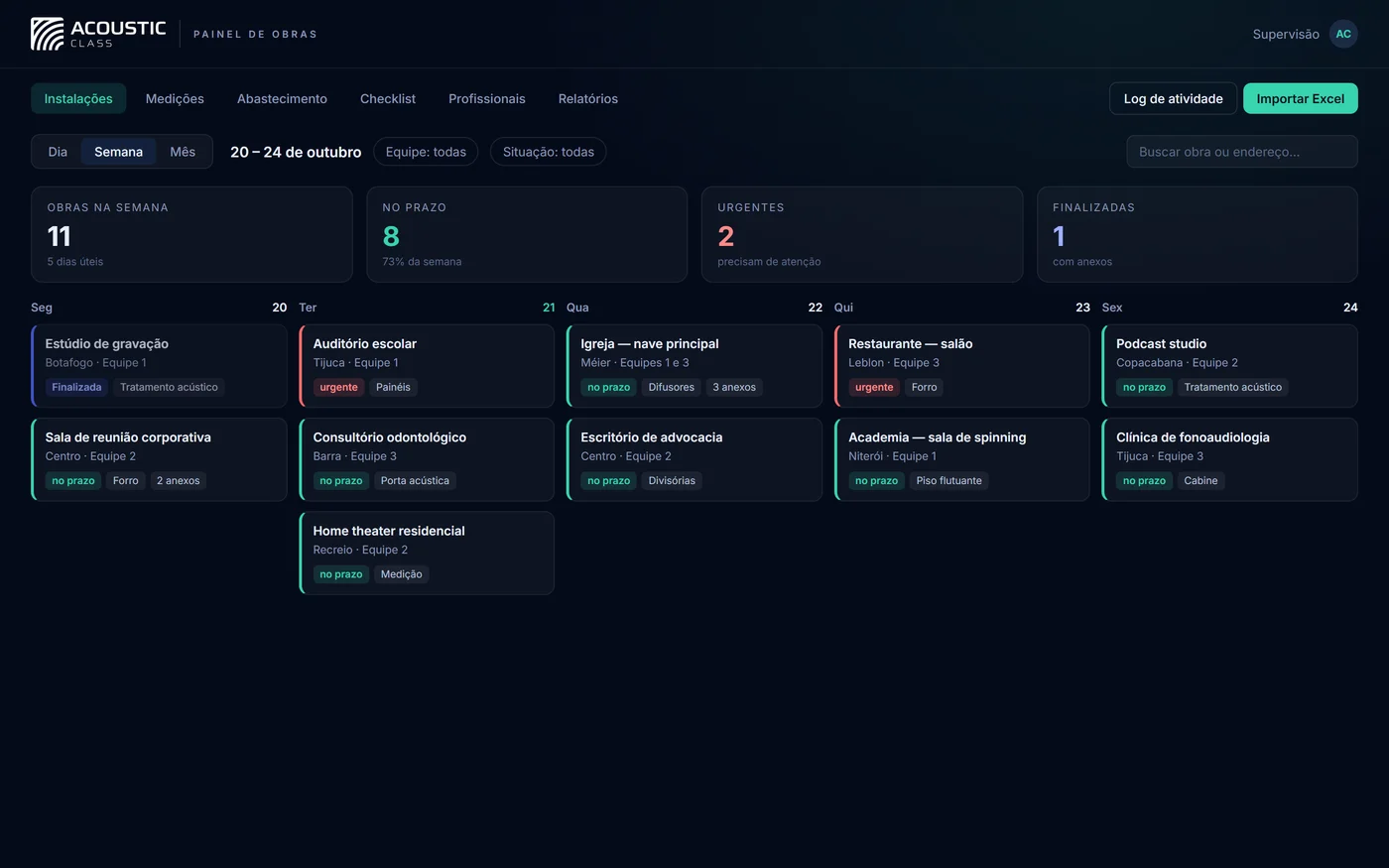Click the urgente badge on Auditório escolar
This screenshot has width=1389, height=868.
tap(338, 387)
